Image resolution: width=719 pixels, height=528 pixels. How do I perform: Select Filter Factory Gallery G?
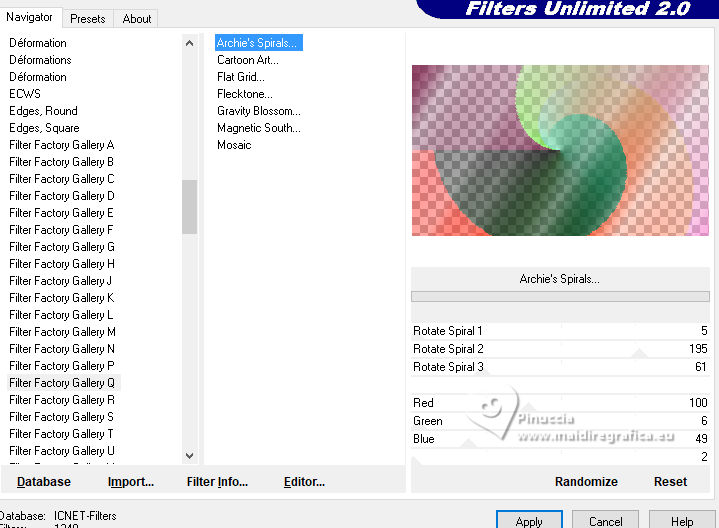61,246
